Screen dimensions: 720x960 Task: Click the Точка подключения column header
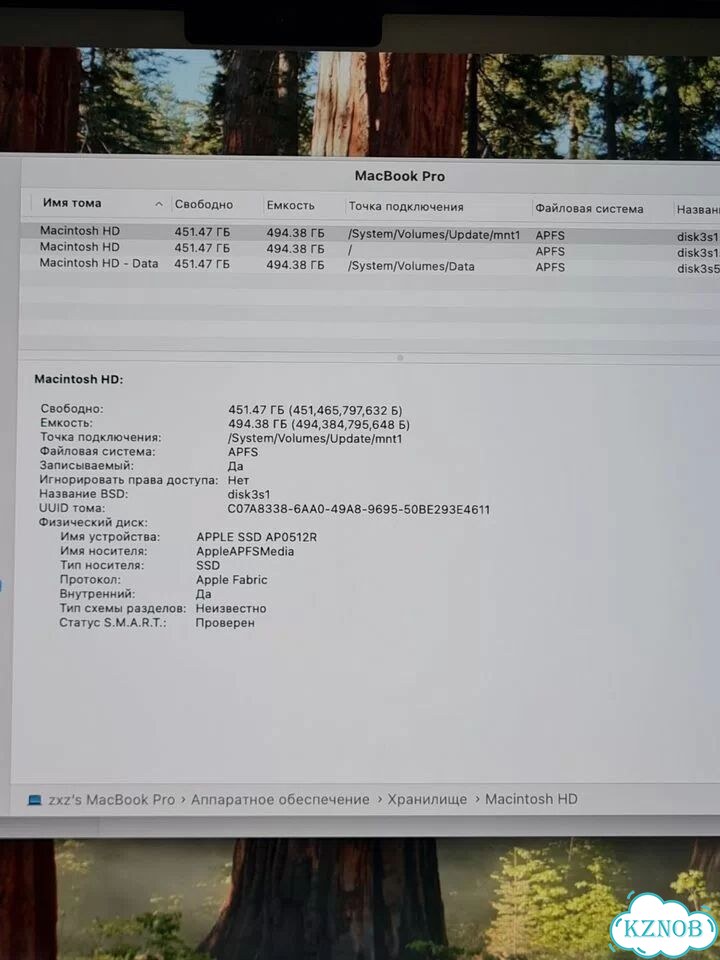pyautogui.click(x=406, y=207)
